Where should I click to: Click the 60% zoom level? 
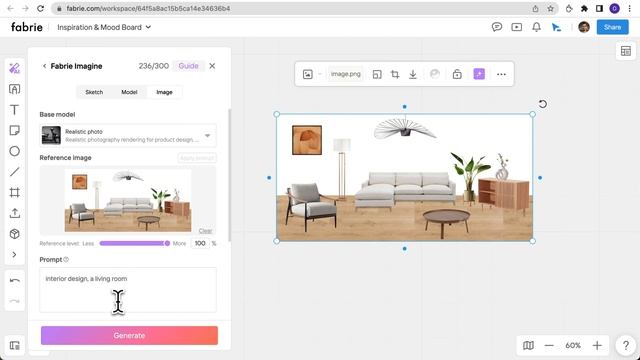(573, 346)
